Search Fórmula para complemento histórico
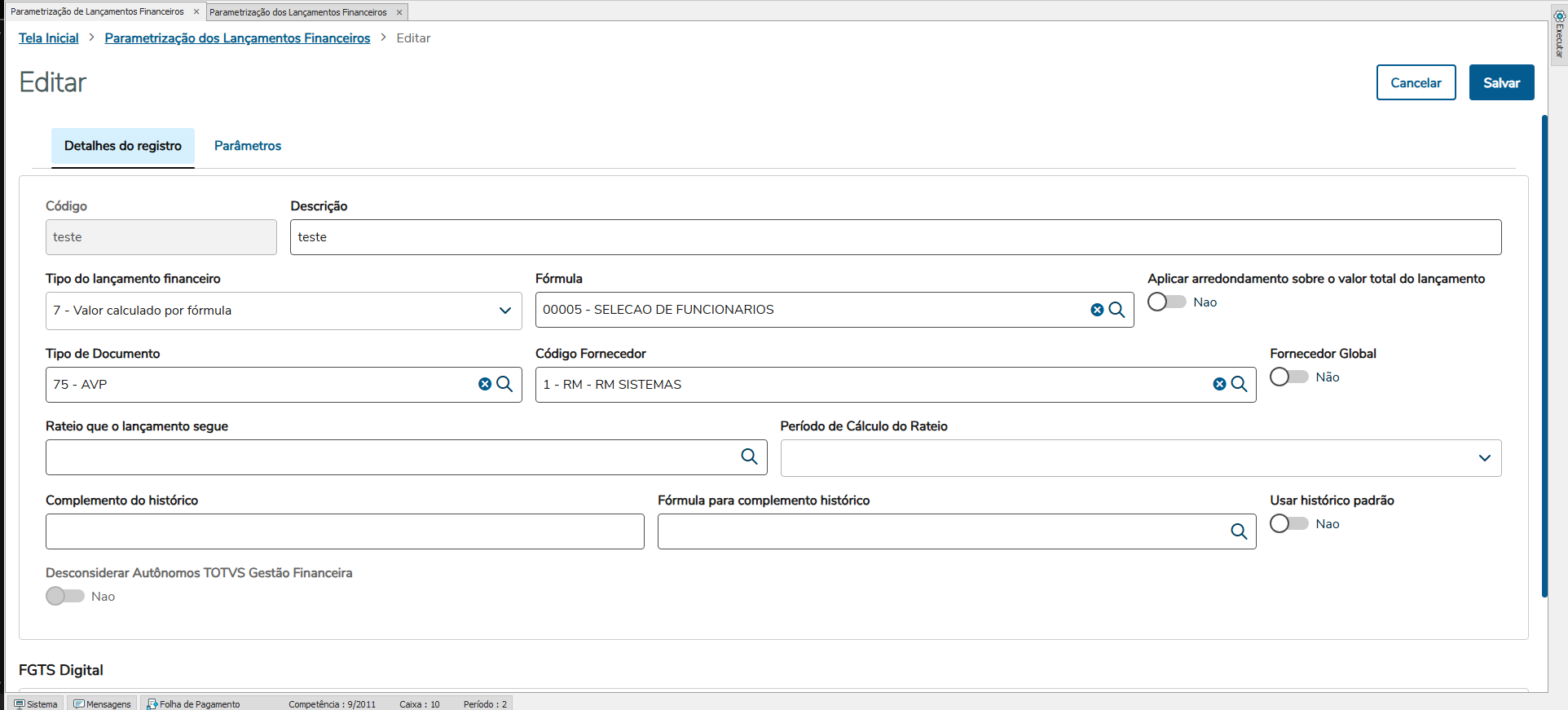 tap(1239, 531)
